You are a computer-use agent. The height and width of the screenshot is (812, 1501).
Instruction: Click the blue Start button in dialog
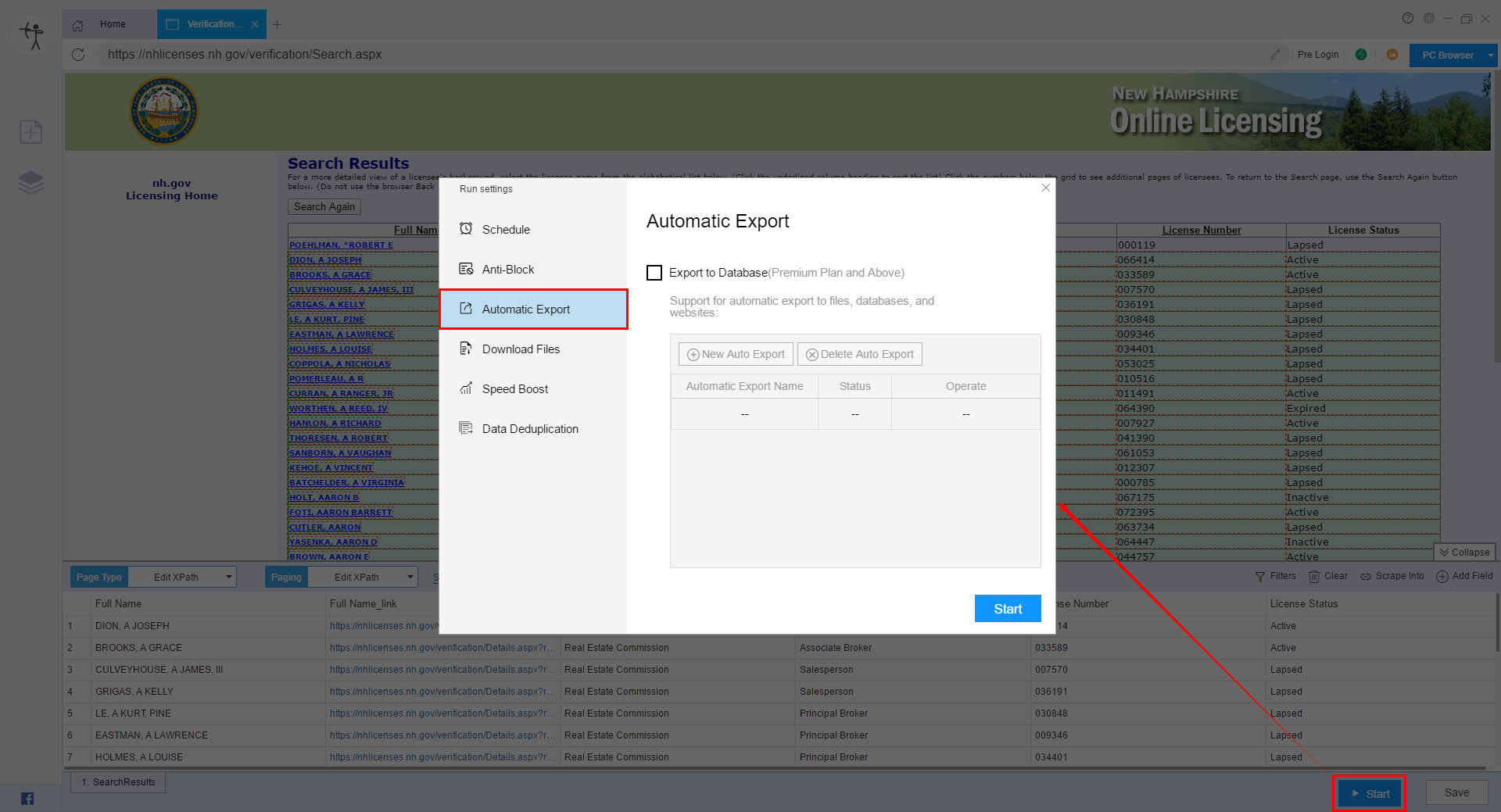1008,609
